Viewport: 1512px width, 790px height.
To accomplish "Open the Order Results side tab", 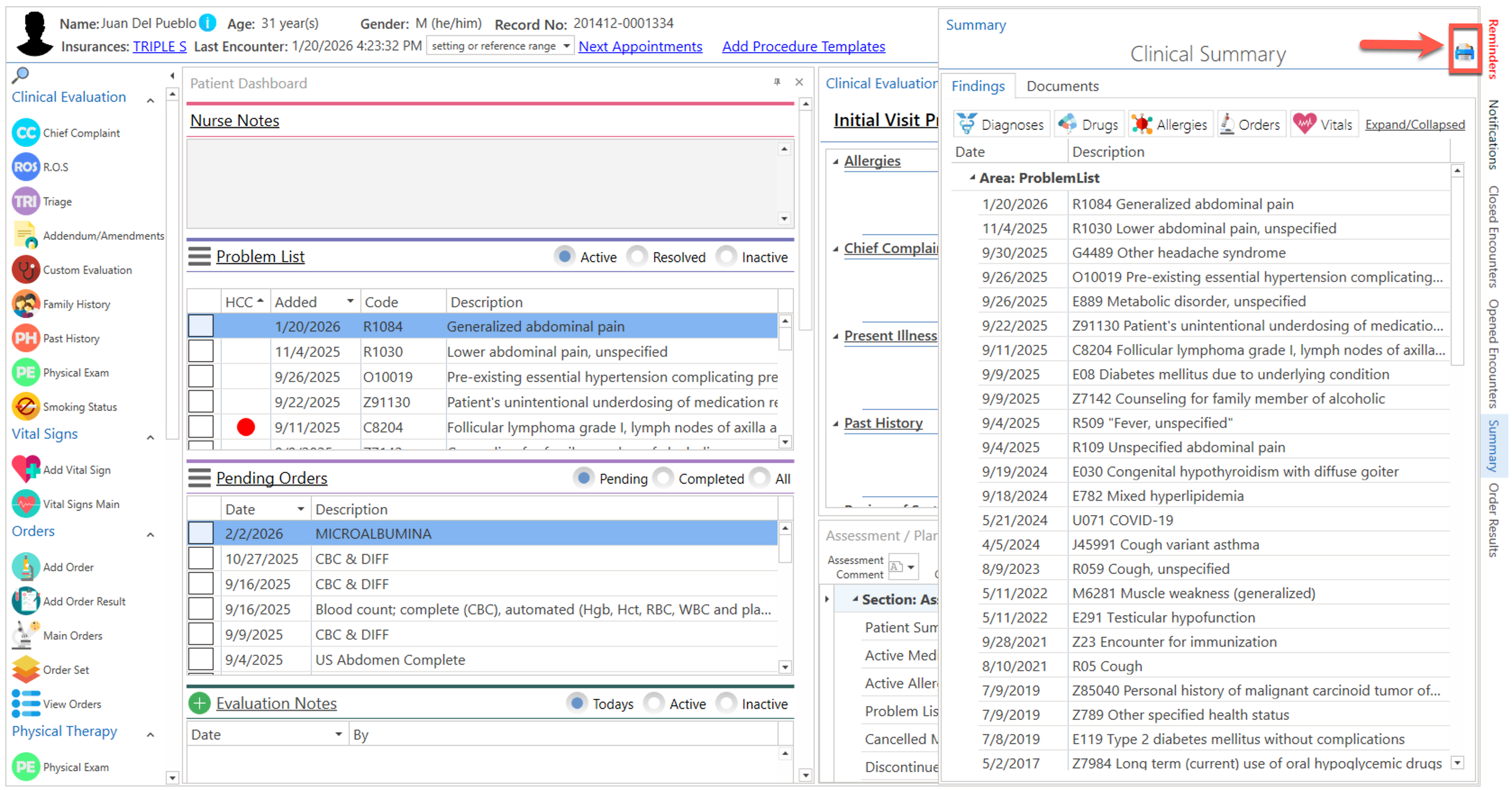I will (1493, 519).
